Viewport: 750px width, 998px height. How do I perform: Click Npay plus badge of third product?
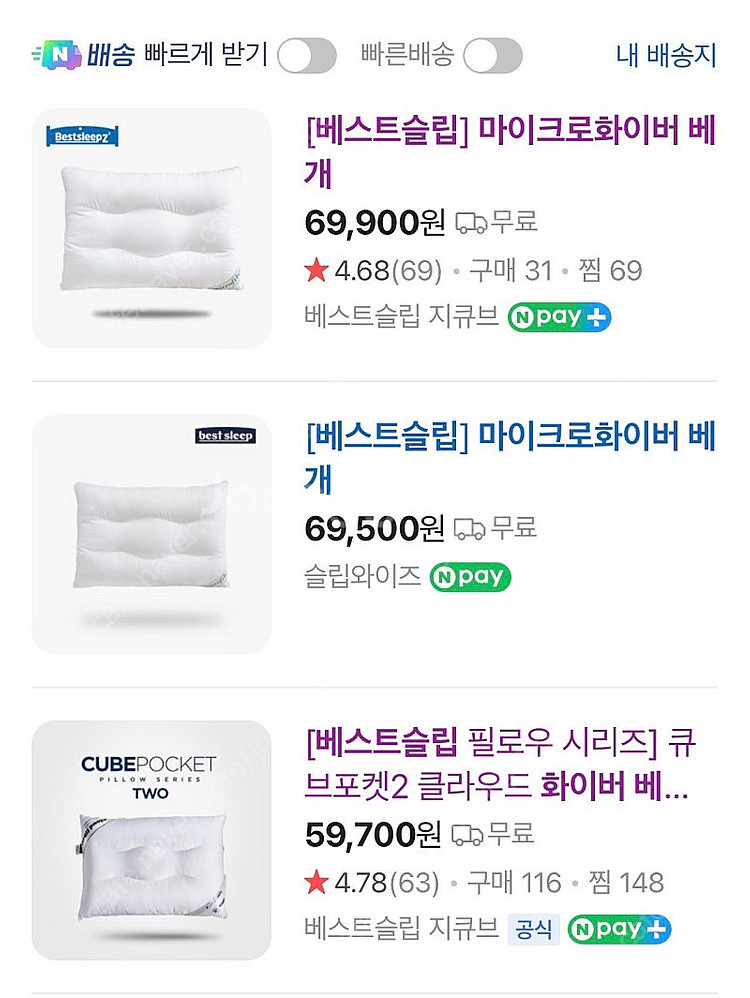[619, 929]
